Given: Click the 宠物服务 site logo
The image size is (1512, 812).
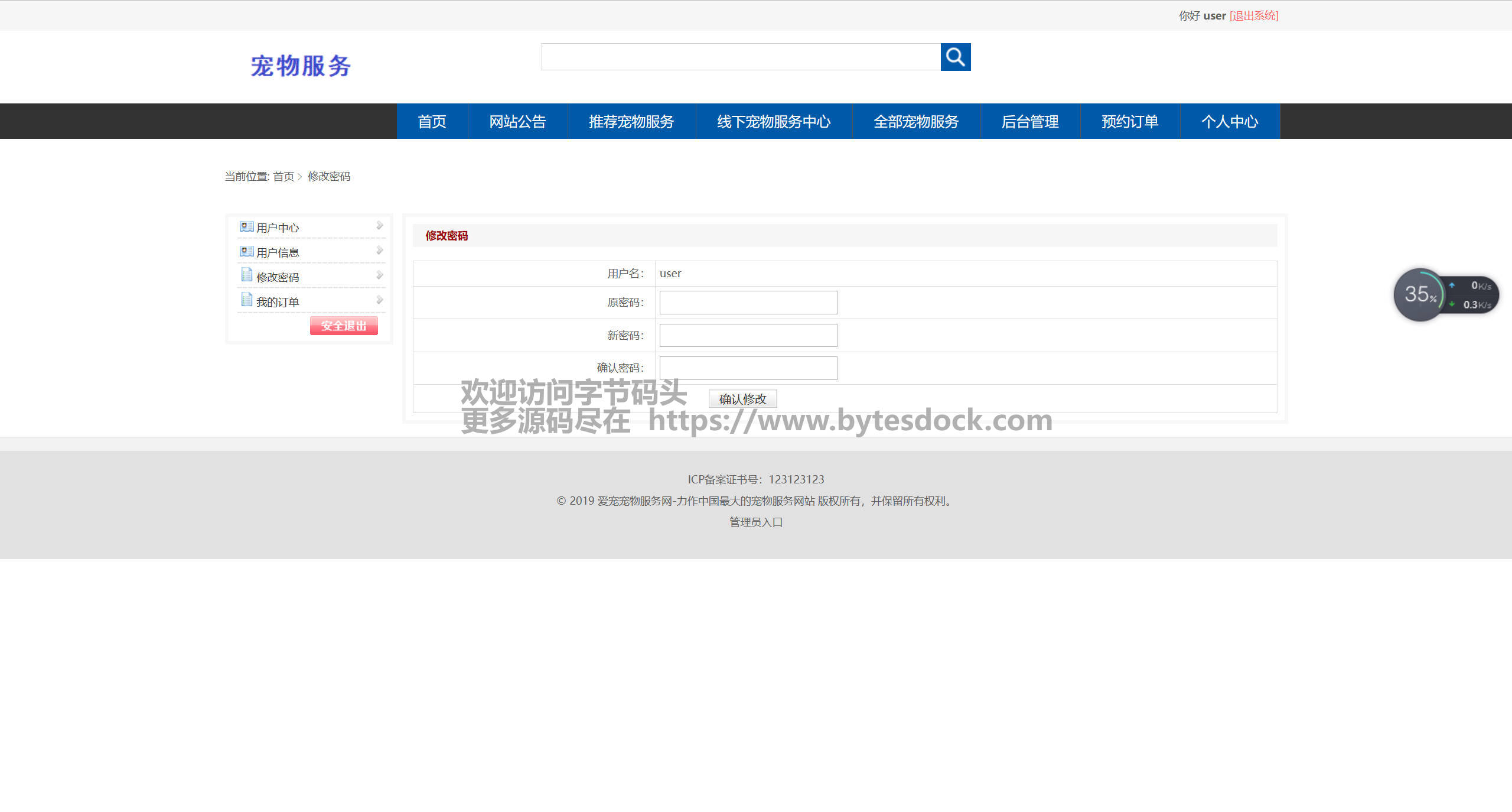Looking at the screenshot, I should coord(301,66).
